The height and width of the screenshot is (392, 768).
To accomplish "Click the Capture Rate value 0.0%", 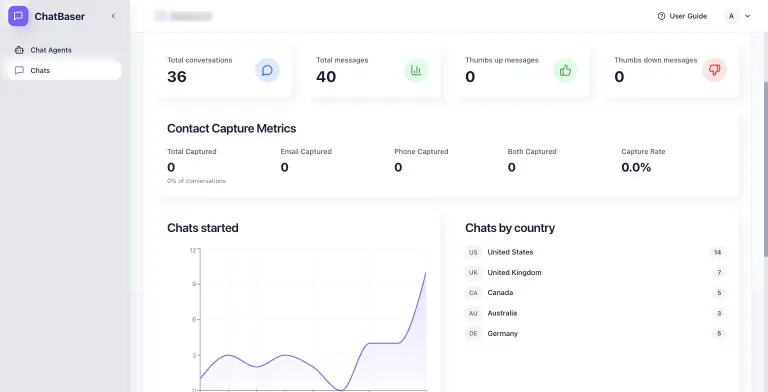I will pos(636,168).
